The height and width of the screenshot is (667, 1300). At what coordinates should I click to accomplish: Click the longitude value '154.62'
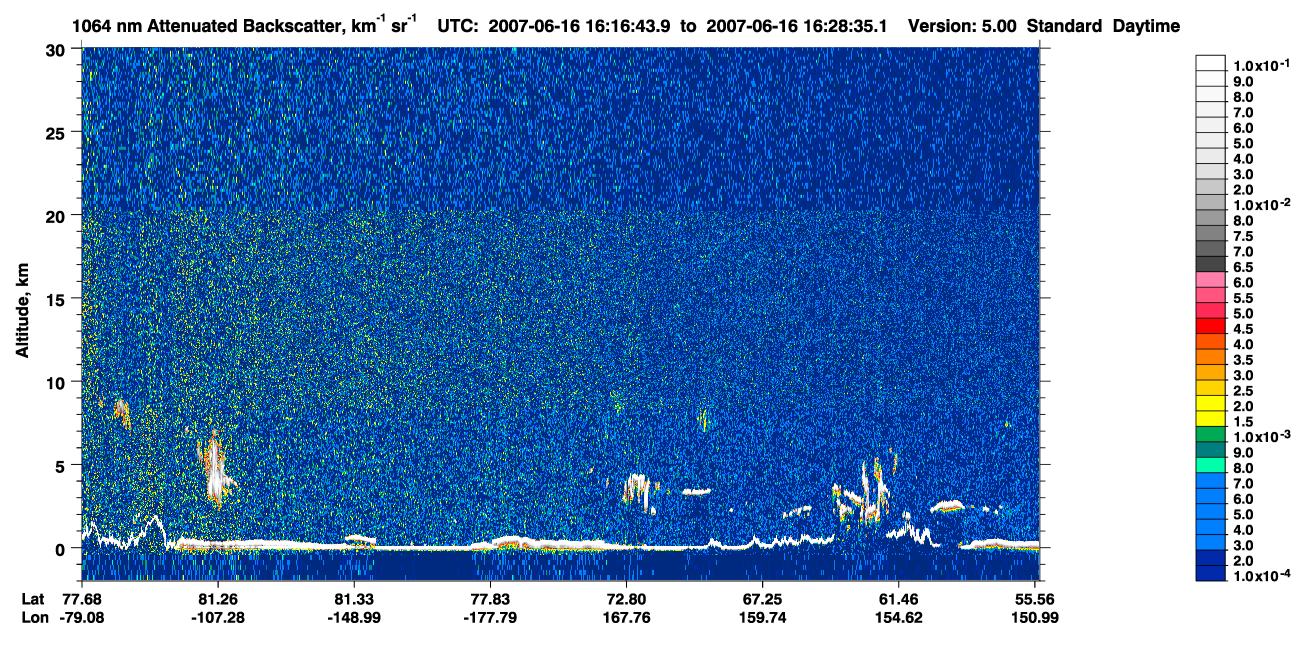point(898,617)
